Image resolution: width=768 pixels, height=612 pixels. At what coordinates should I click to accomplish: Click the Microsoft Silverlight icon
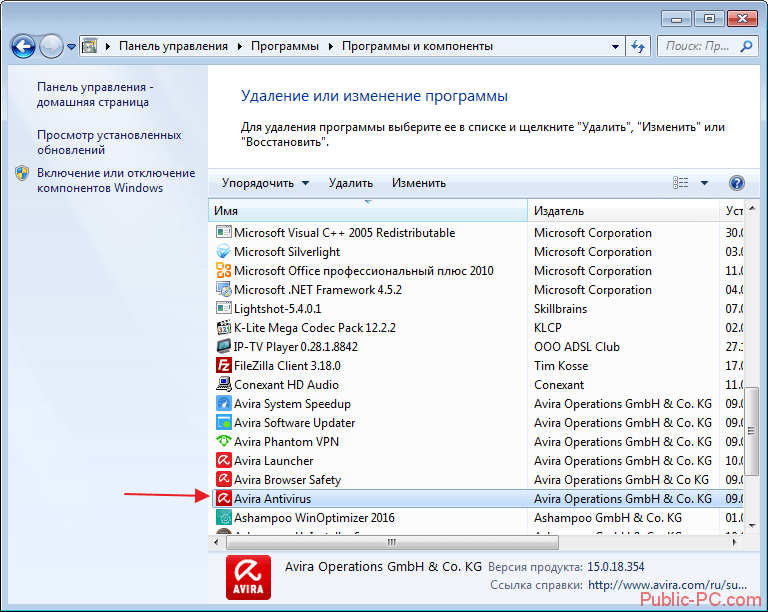pos(224,251)
